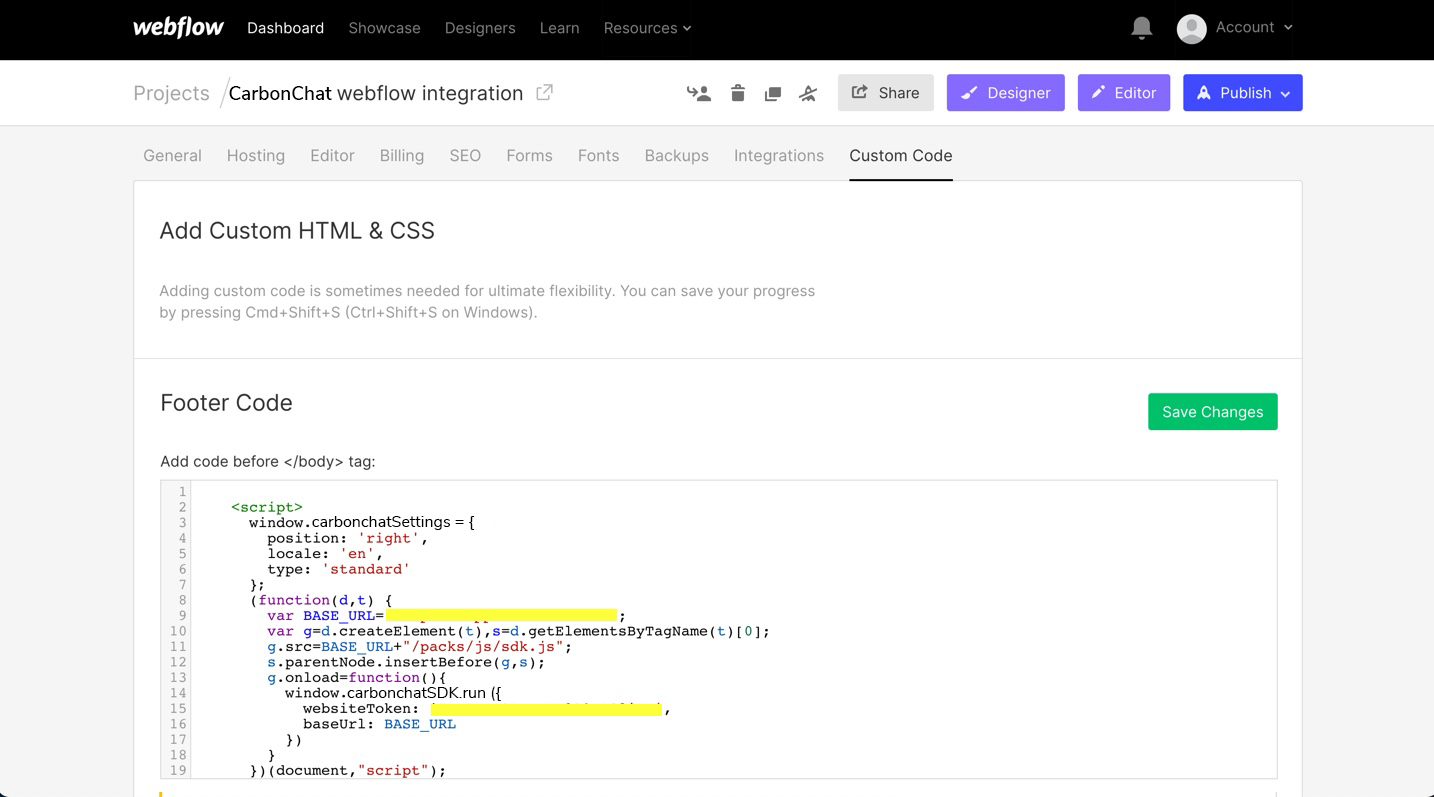Open project site via external link icon

544,93
